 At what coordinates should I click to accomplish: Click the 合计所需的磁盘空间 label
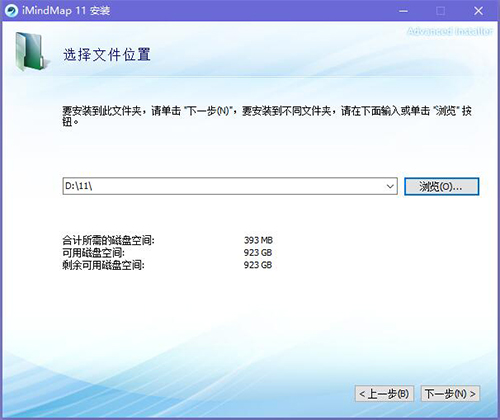coord(109,240)
